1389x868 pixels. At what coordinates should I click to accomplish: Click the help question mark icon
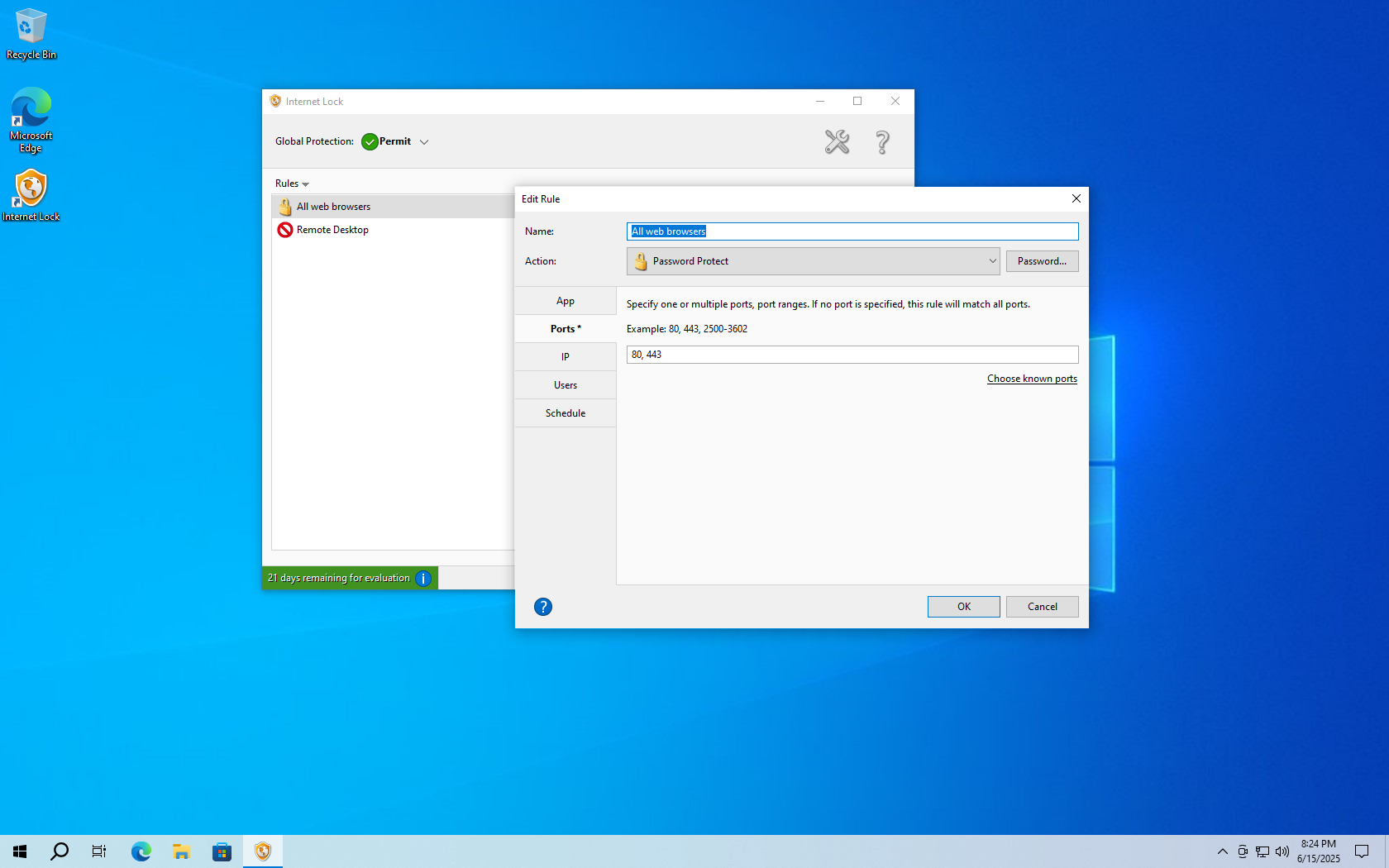coord(881,141)
